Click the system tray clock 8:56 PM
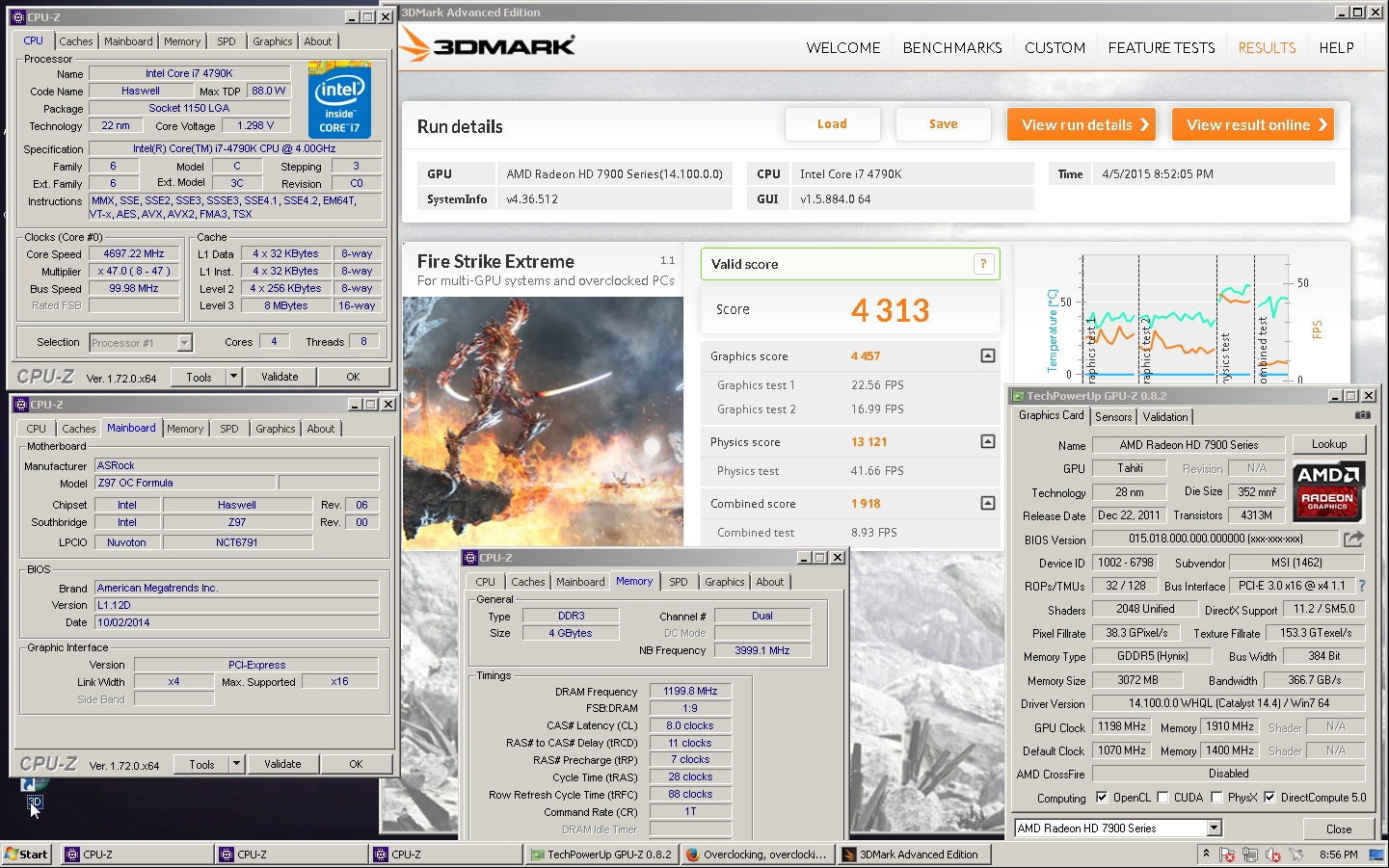This screenshot has height=868, width=1389. tap(1338, 855)
